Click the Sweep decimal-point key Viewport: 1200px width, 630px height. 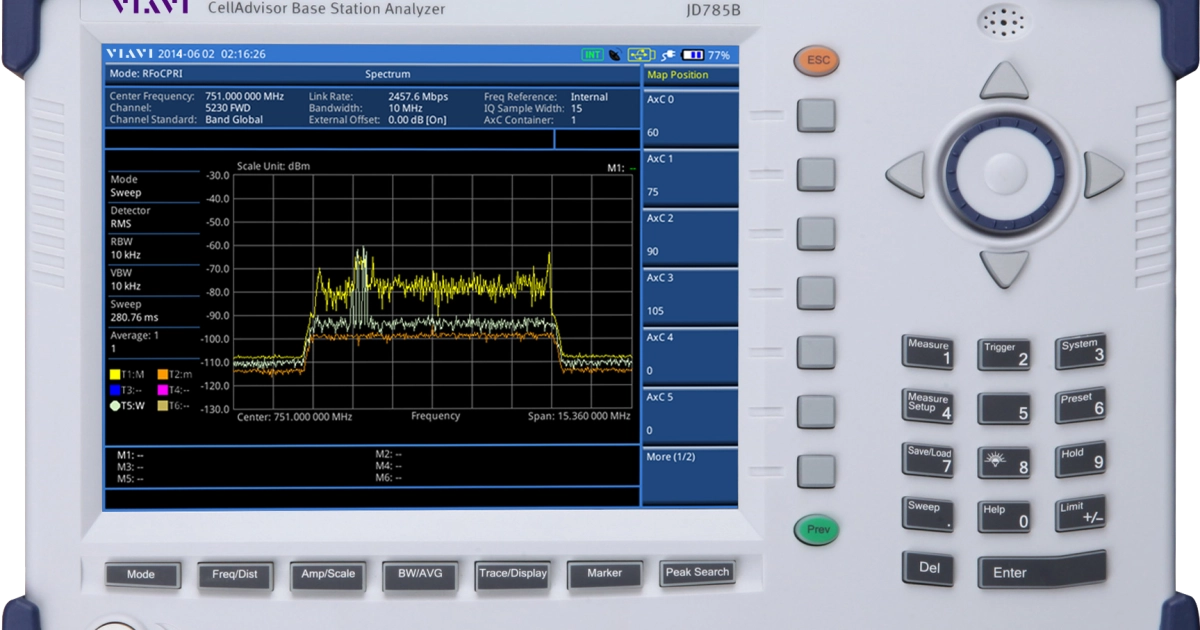[x=927, y=513]
